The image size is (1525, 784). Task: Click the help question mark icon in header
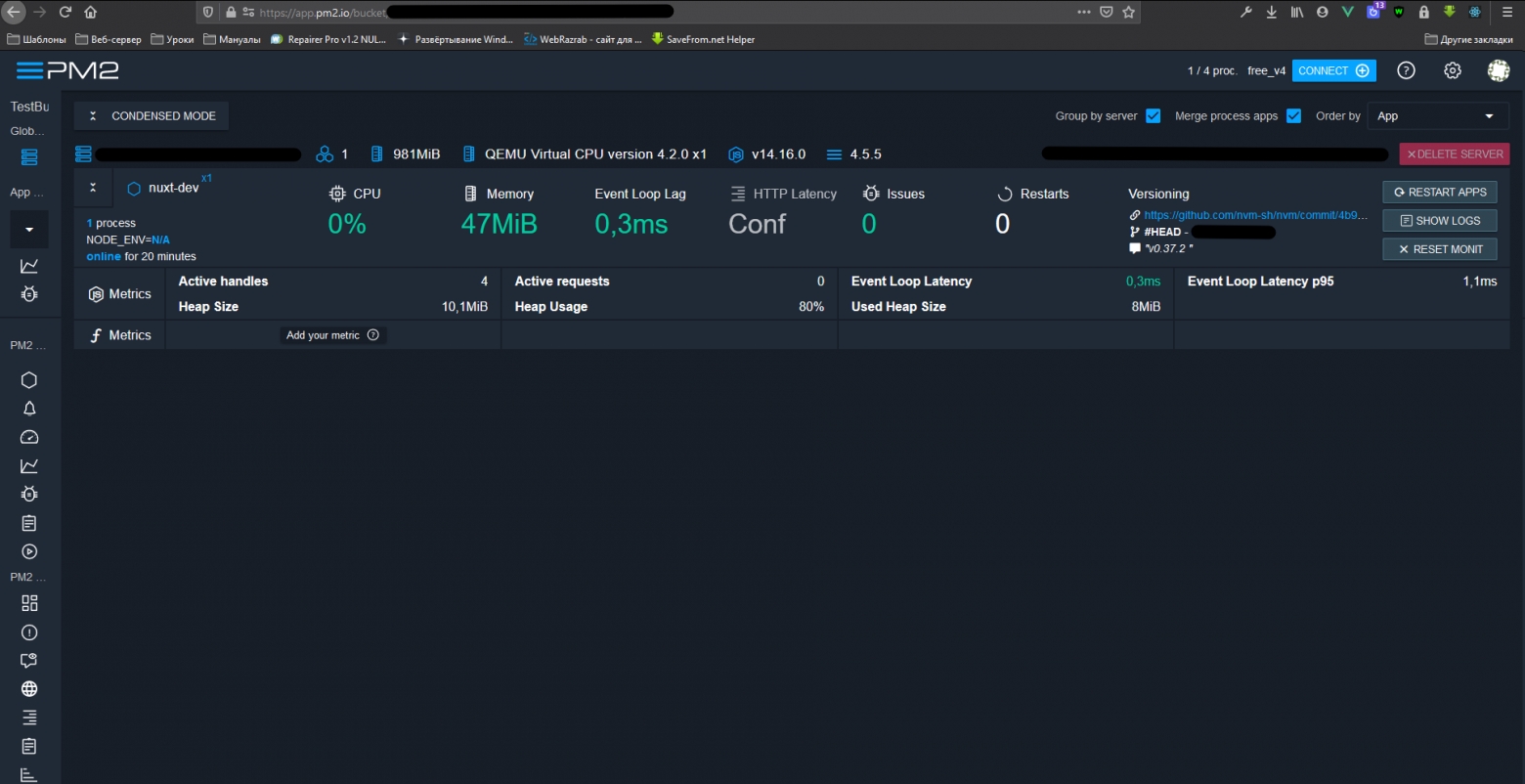pyautogui.click(x=1406, y=70)
